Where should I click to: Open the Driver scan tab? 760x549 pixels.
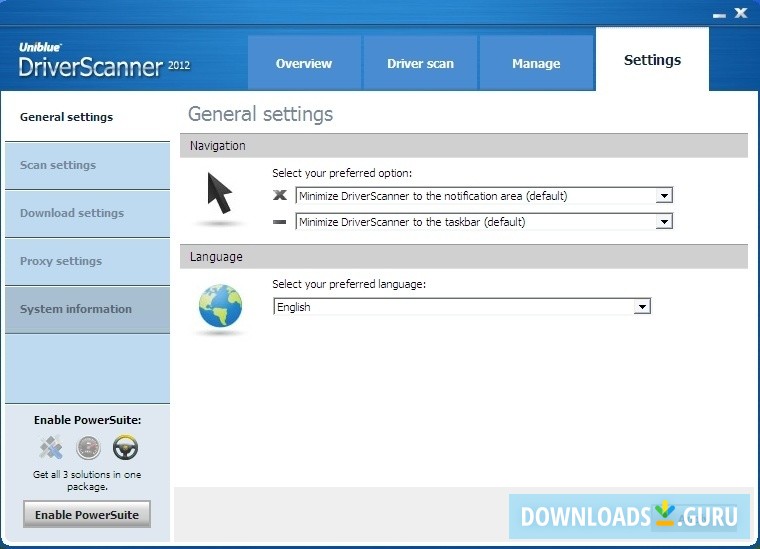point(420,63)
